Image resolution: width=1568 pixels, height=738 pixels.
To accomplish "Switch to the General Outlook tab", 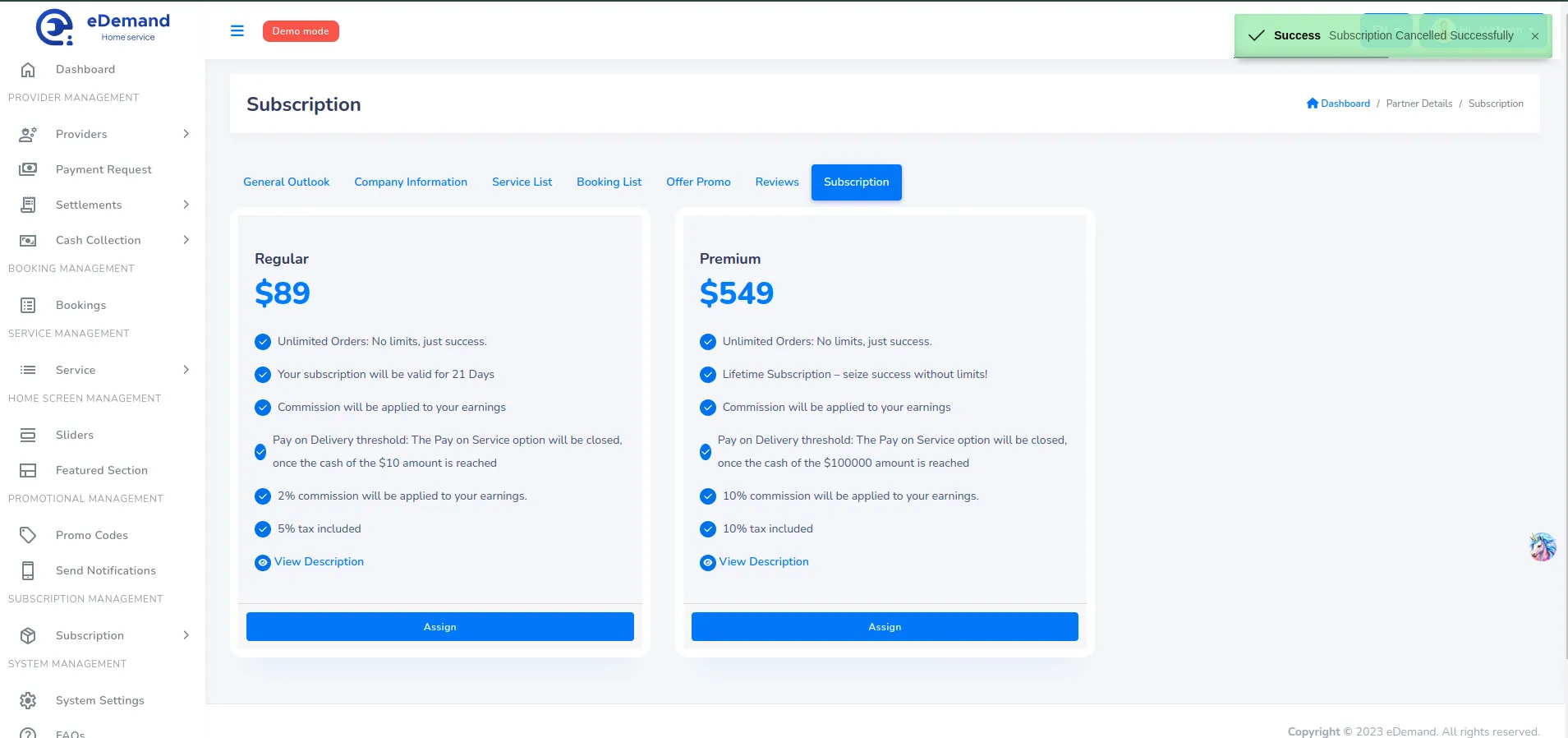I will tap(286, 182).
